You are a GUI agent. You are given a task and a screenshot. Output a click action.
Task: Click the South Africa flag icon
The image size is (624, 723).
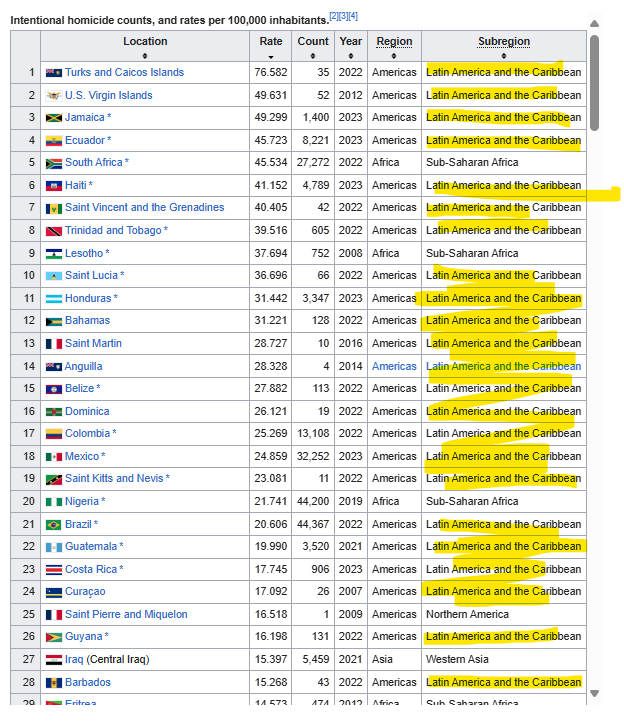[53, 163]
